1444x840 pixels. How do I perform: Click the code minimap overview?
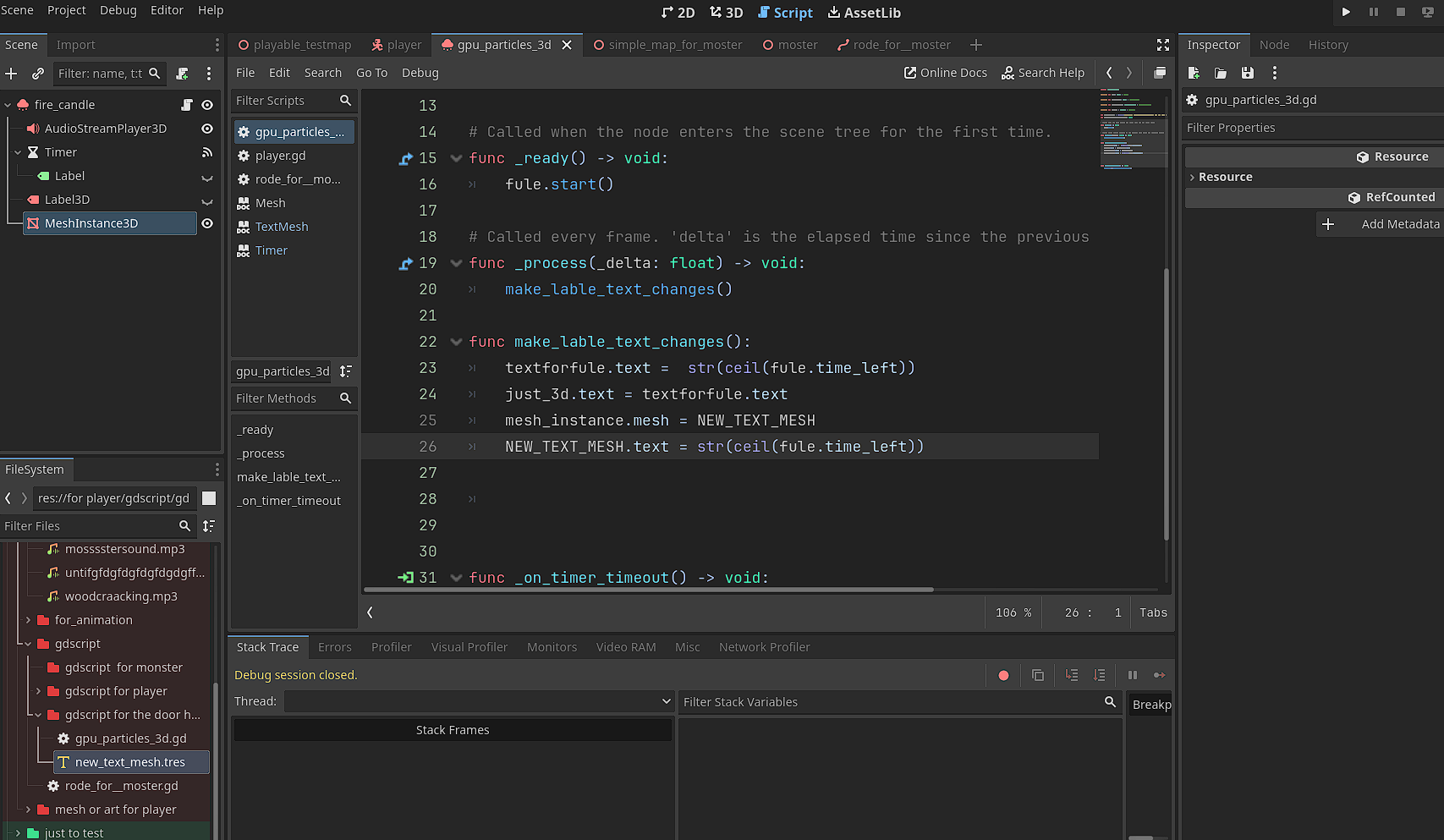pos(1134,129)
